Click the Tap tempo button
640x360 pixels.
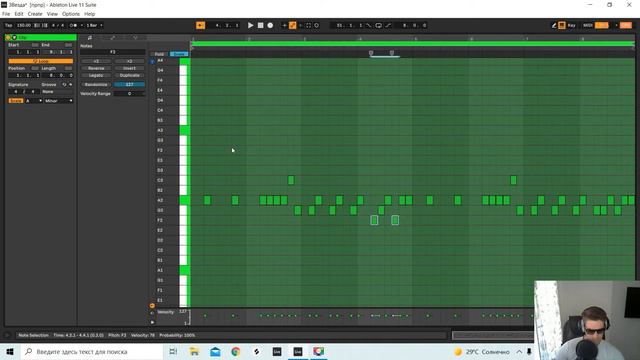click(x=9, y=25)
